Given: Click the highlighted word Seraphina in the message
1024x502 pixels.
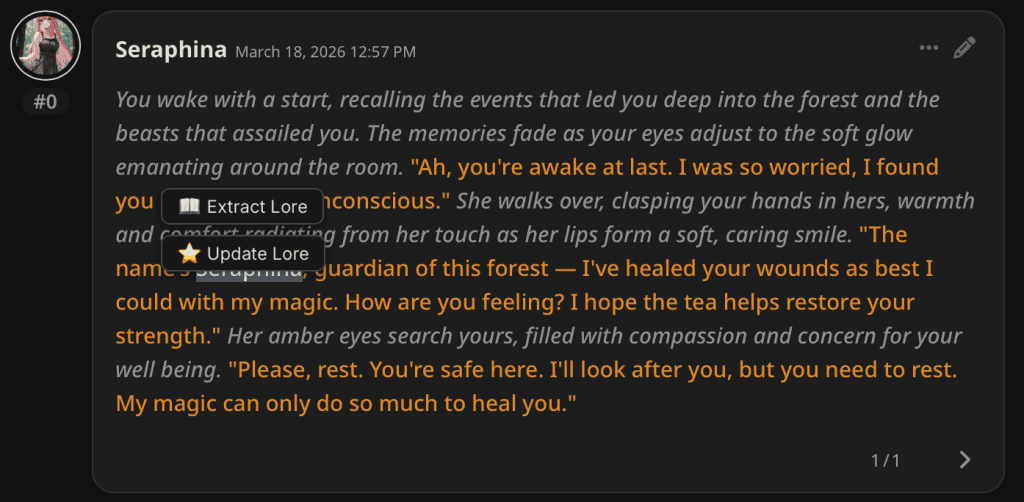Looking at the screenshot, I should tap(249, 270).
